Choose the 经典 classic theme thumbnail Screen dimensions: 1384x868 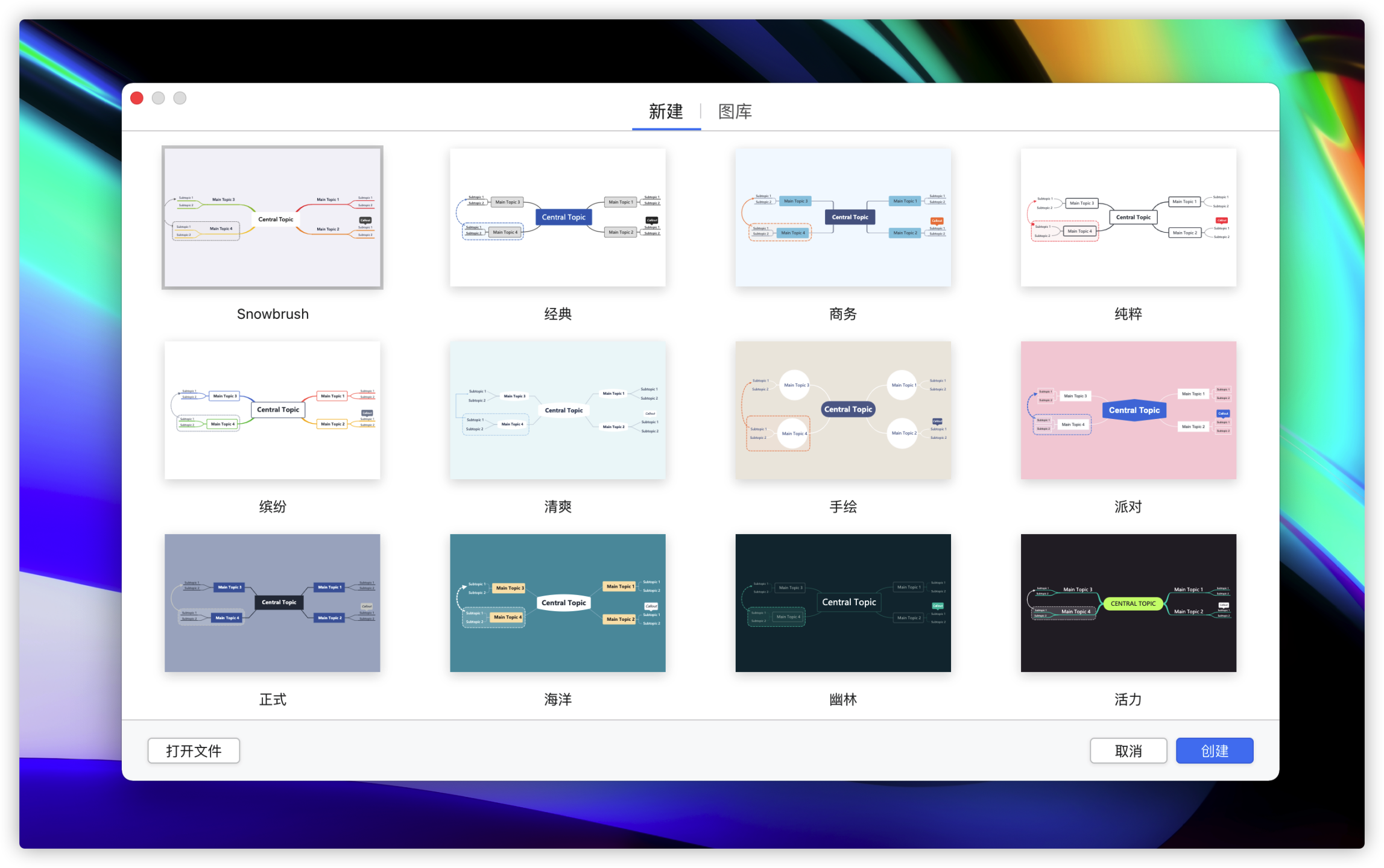coord(557,218)
